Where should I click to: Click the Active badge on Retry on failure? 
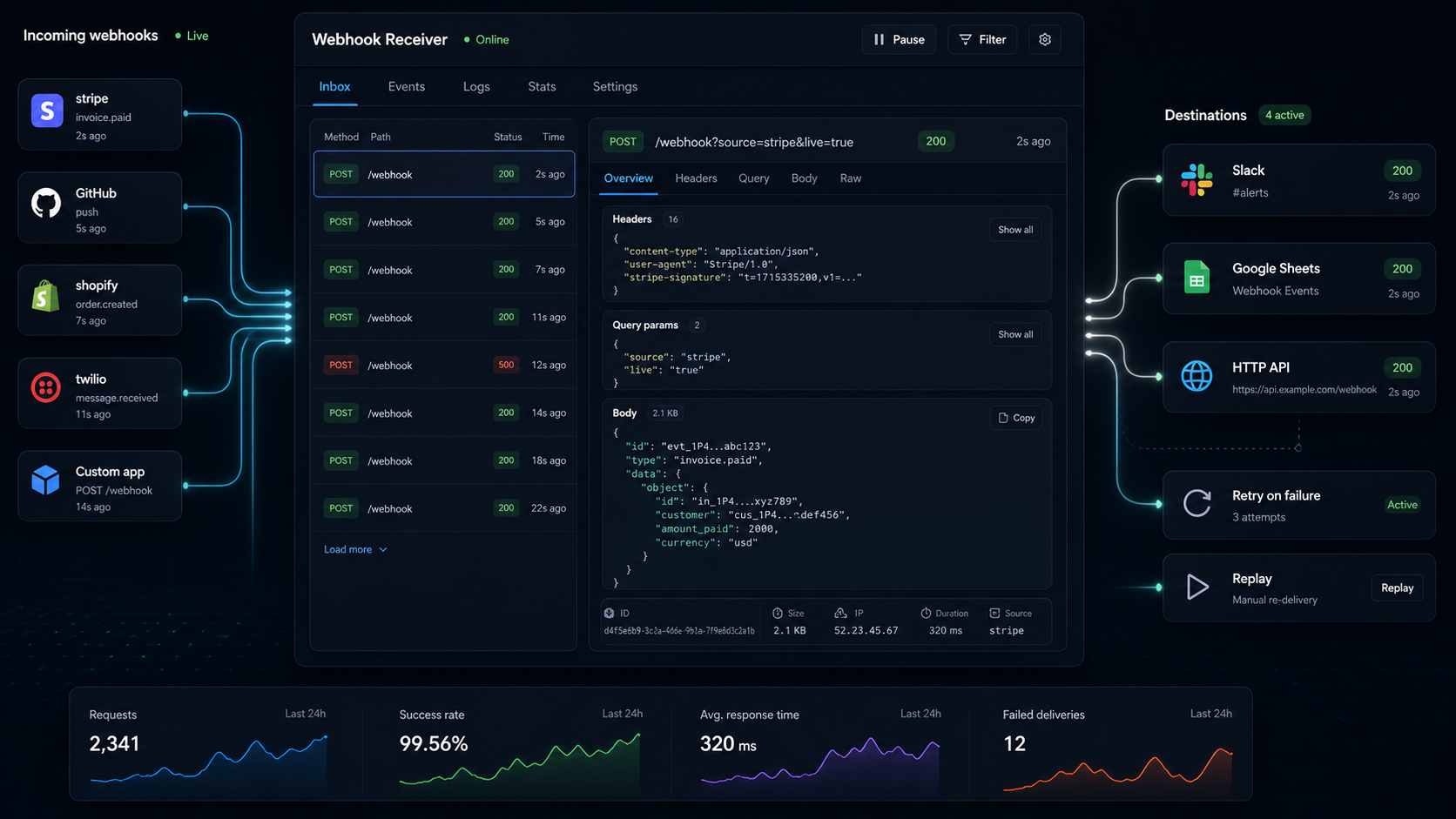point(1402,505)
